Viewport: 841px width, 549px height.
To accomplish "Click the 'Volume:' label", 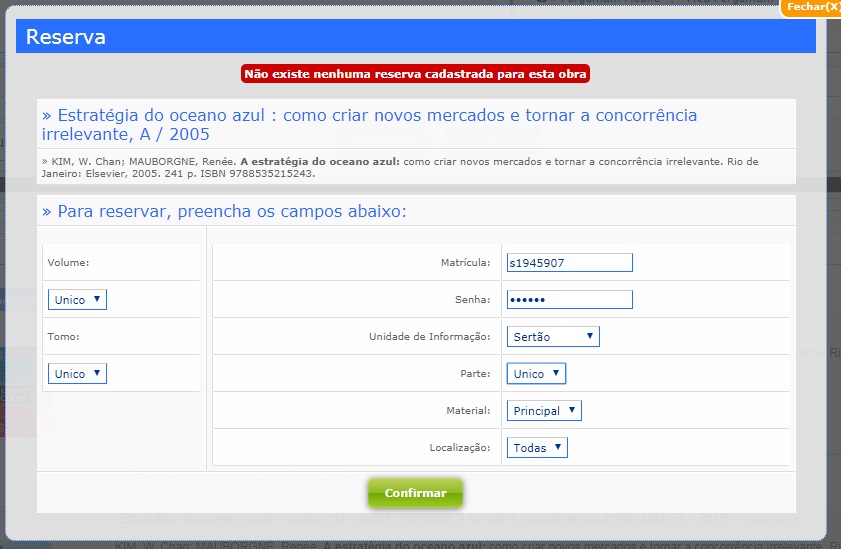I will (x=68, y=263).
